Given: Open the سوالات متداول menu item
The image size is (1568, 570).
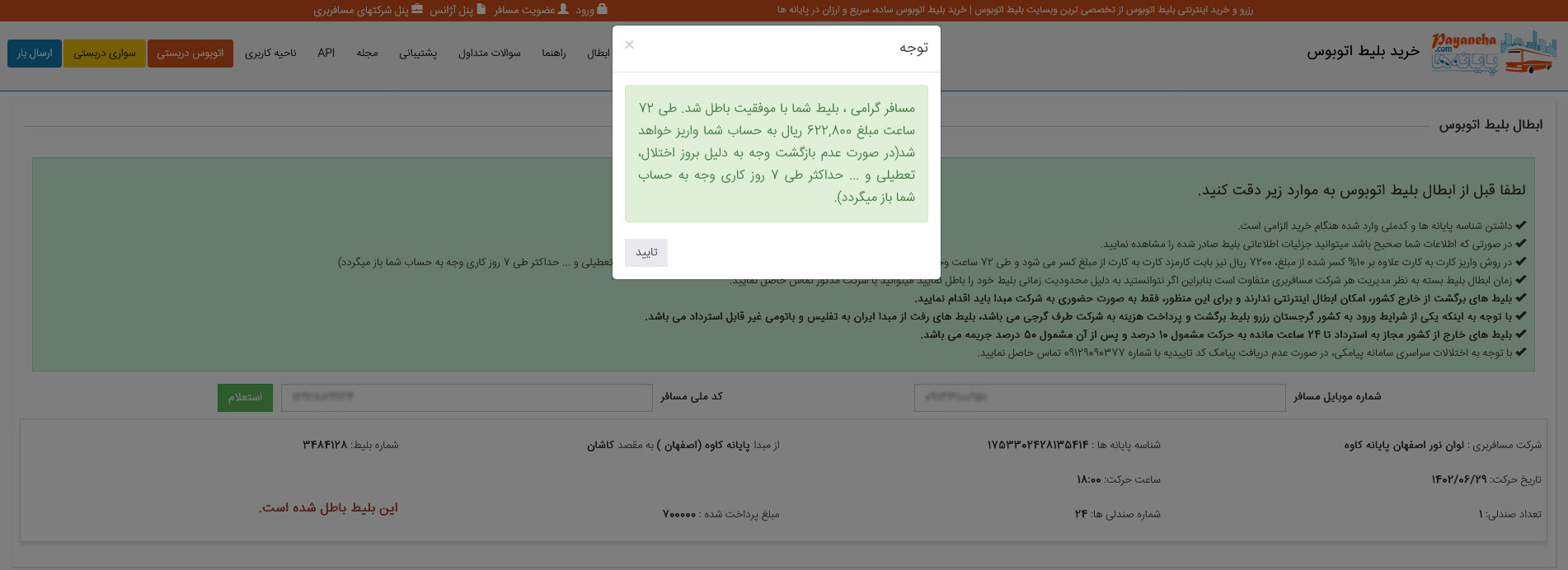Looking at the screenshot, I should [490, 54].
